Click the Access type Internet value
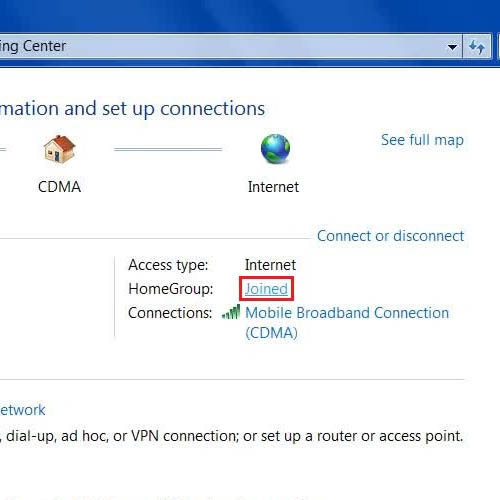Screen dimensions: 500x500 (x=270, y=265)
